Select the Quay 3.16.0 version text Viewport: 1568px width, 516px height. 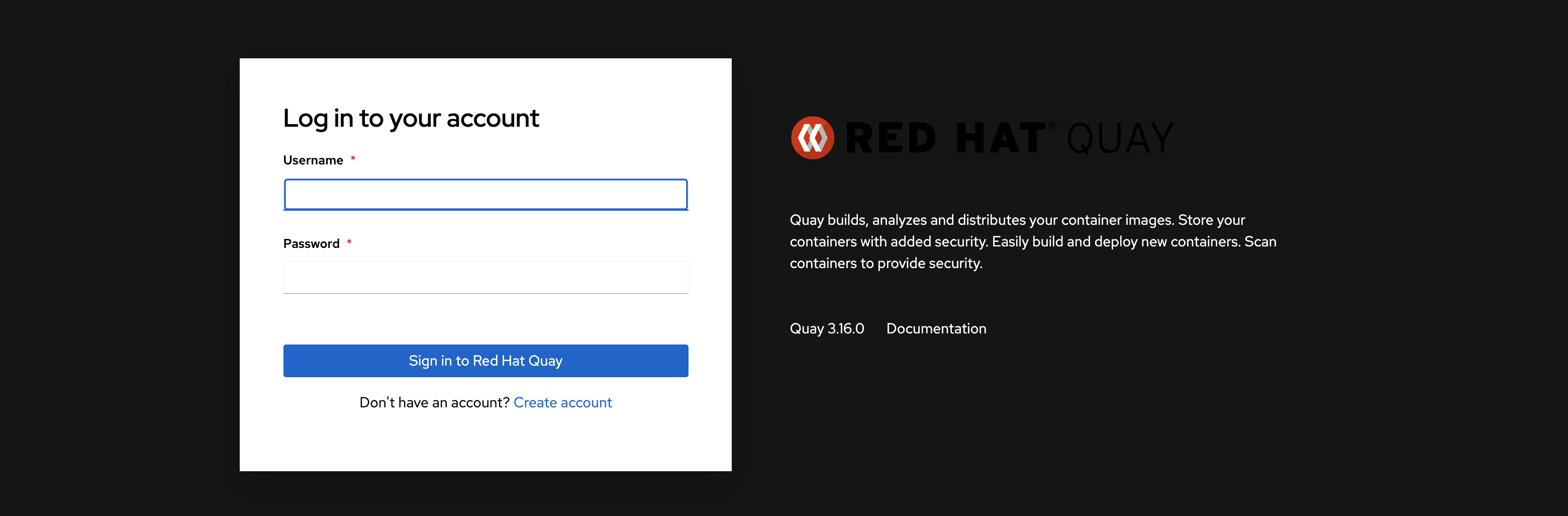[x=827, y=328]
